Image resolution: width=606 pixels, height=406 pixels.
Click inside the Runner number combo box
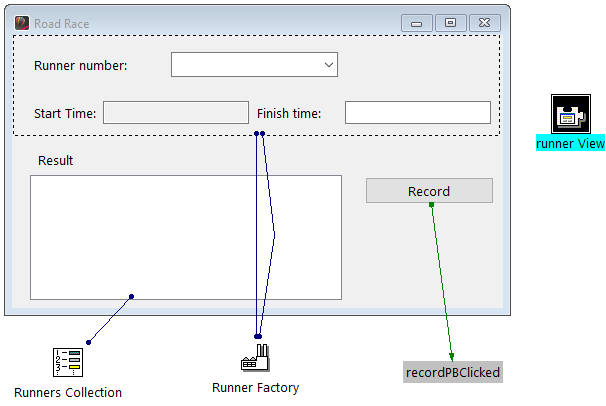pyautogui.click(x=245, y=65)
